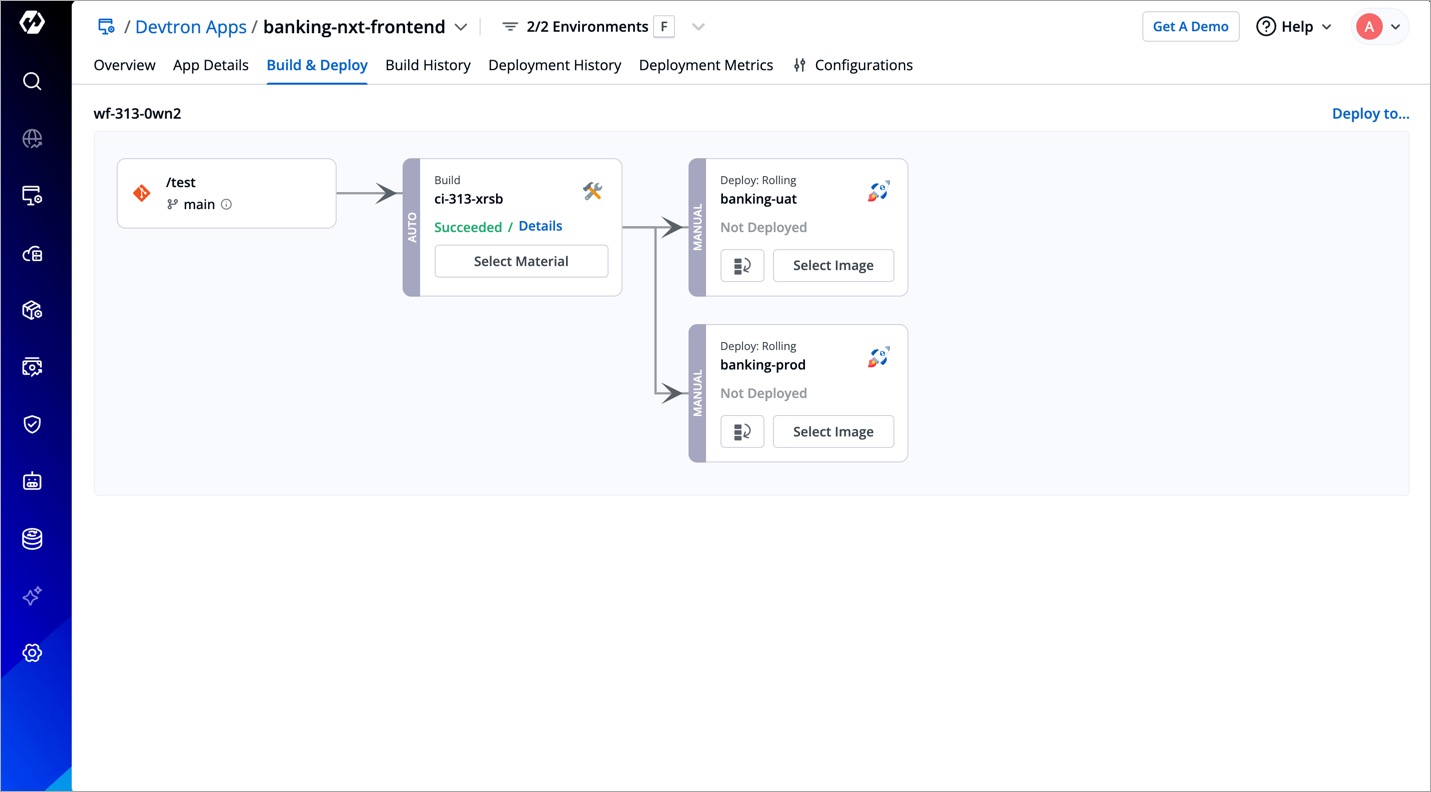The image size is (1431, 792).
Task: Open the Deployment Metrics tab
Action: point(705,65)
